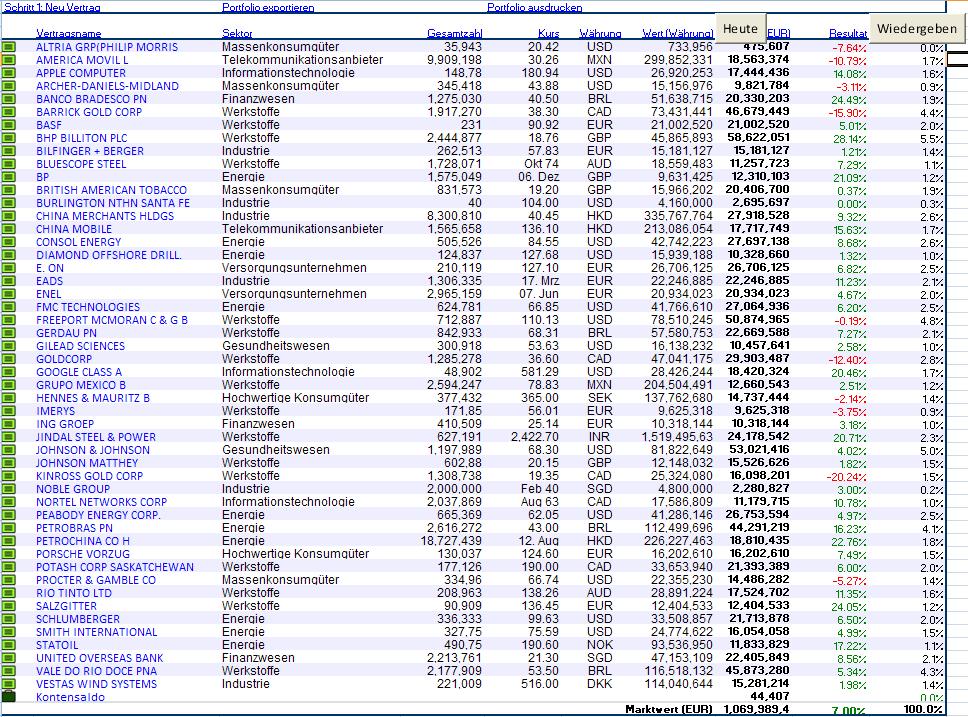Screen dimensions: 968x717
Task: Open ING GROEP contract link
Action: 65,424
